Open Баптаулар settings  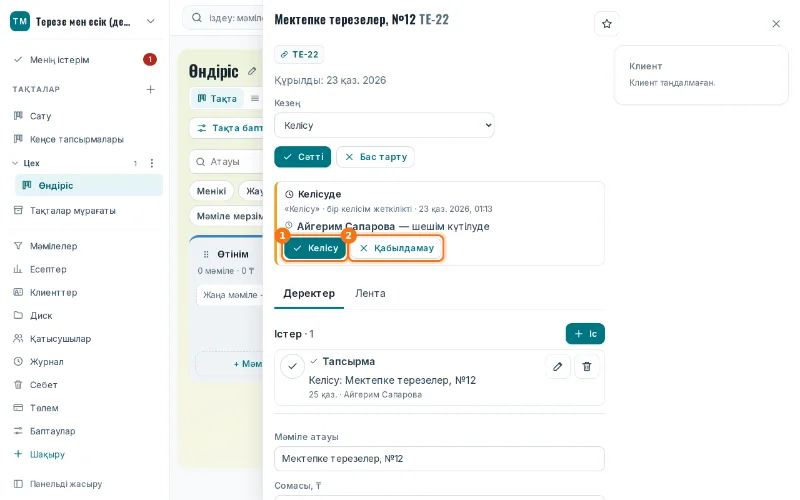pyautogui.click(x=87, y=431)
